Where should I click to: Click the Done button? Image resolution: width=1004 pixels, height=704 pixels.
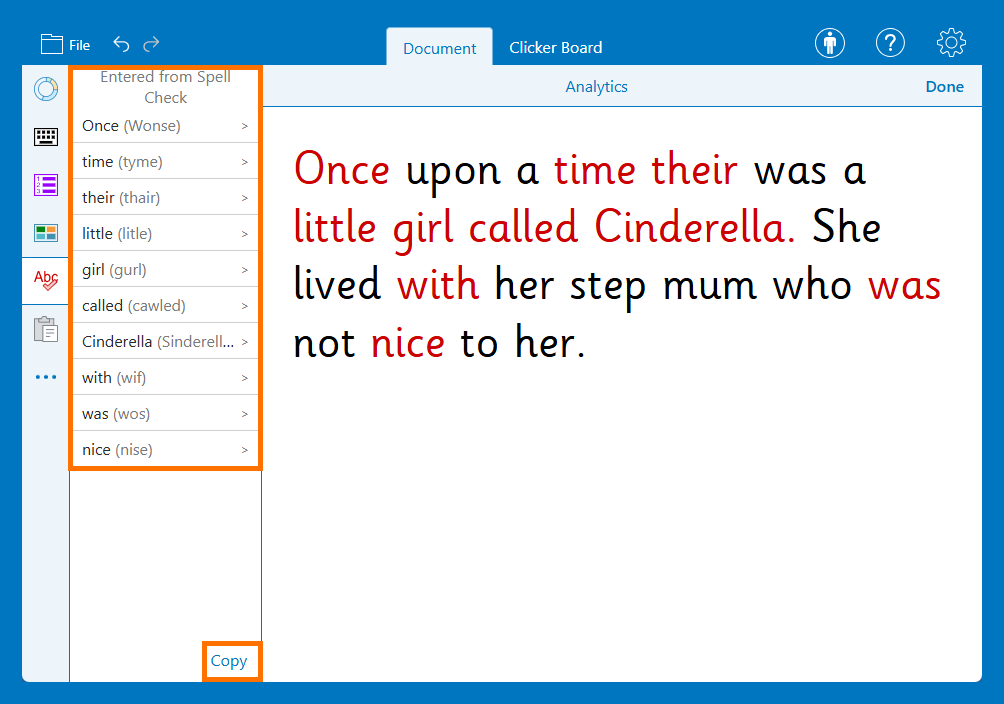(x=944, y=86)
